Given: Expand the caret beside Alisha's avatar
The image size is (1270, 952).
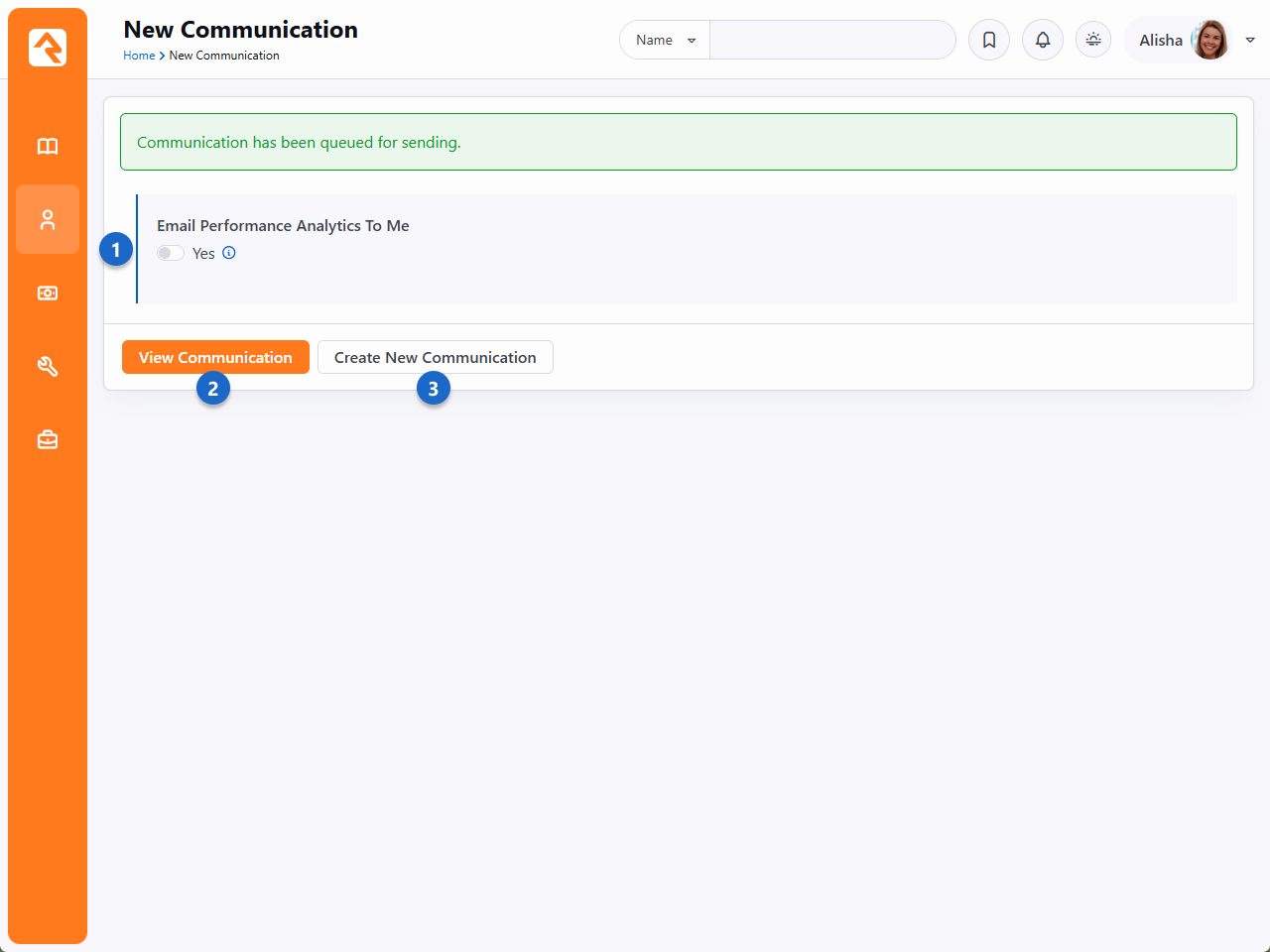Looking at the screenshot, I should click(x=1250, y=40).
